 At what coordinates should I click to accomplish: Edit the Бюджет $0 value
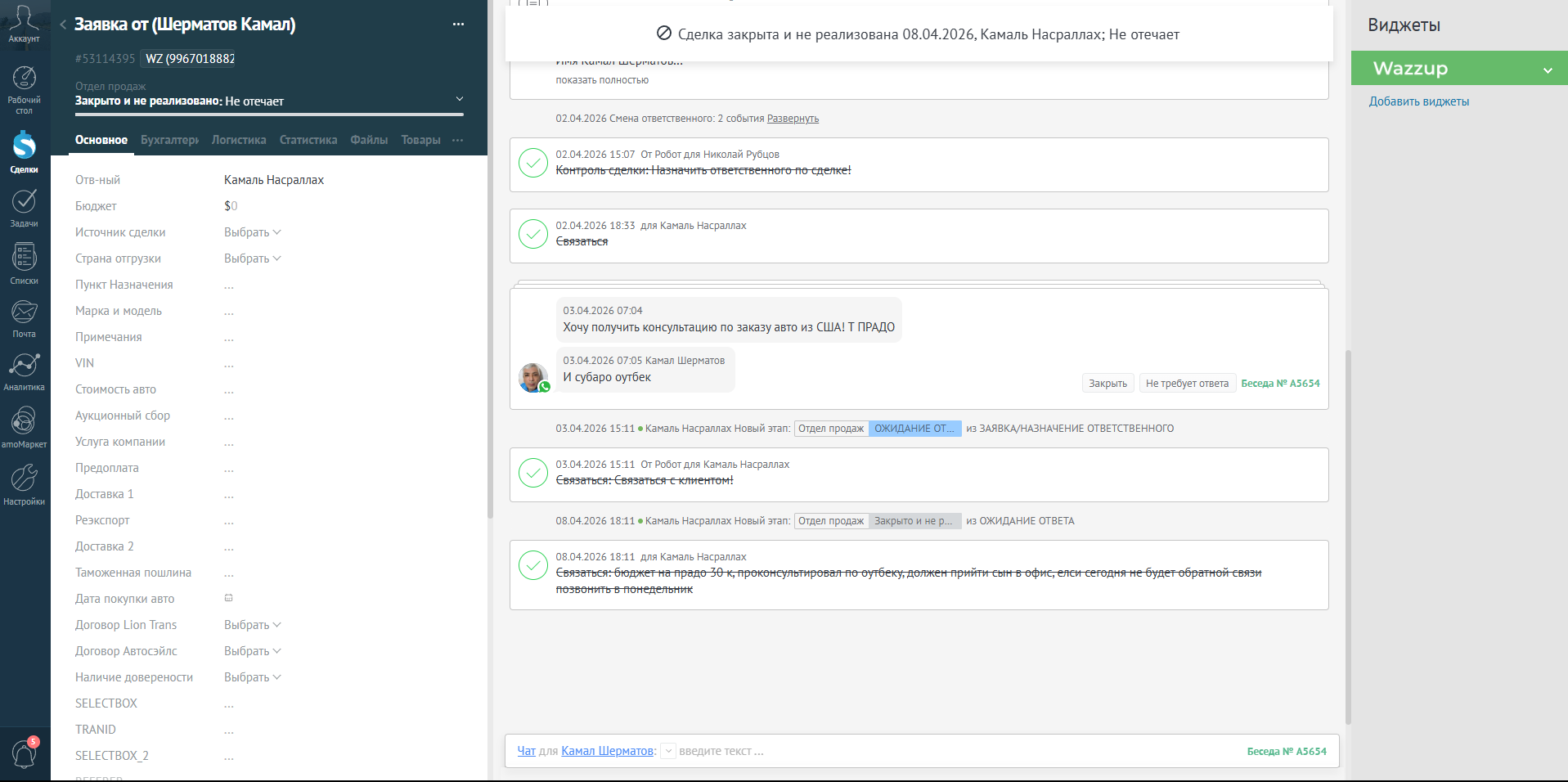(x=231, y=206)
